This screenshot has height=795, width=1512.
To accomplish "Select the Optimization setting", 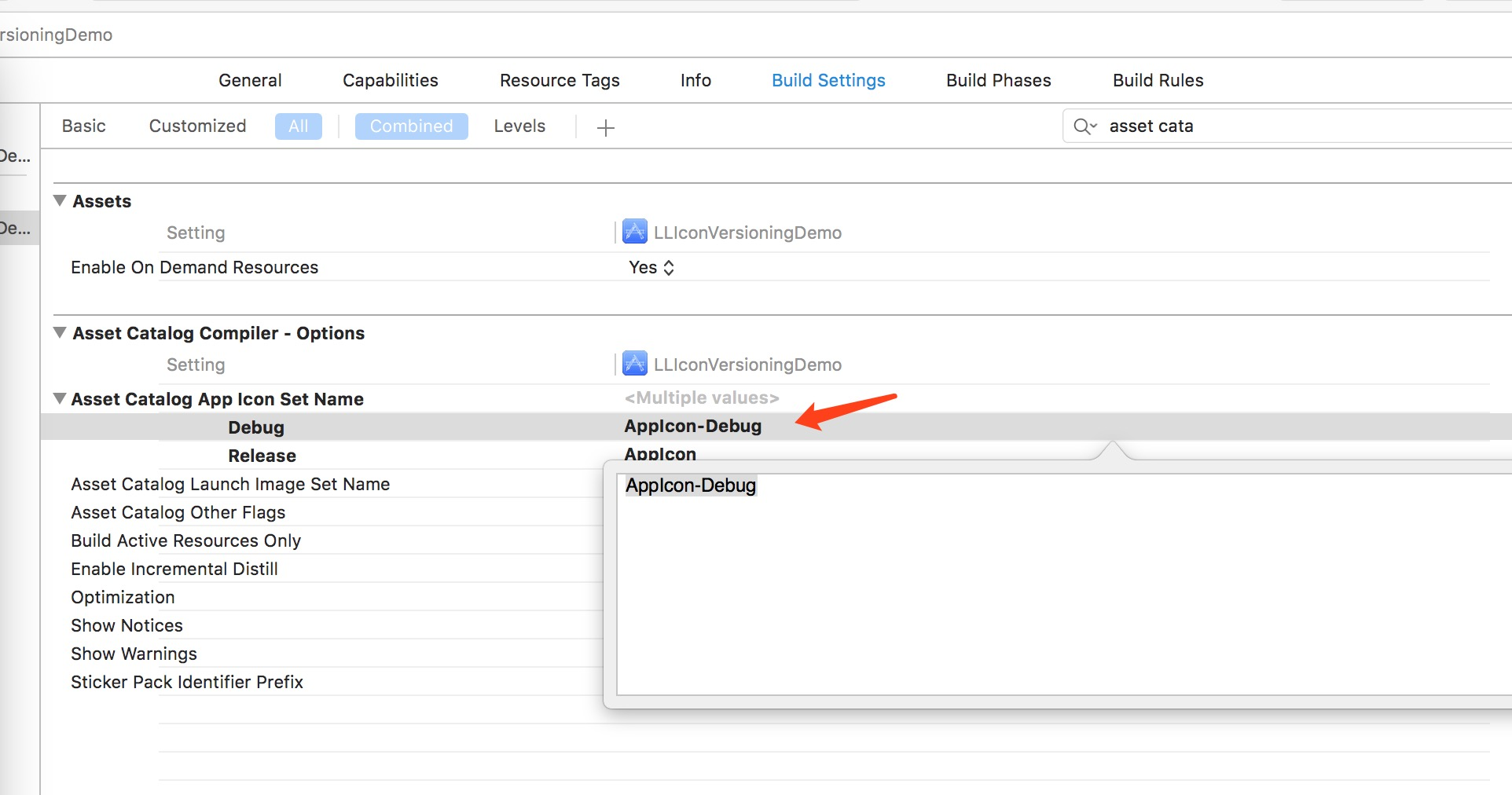I will 123,597.
